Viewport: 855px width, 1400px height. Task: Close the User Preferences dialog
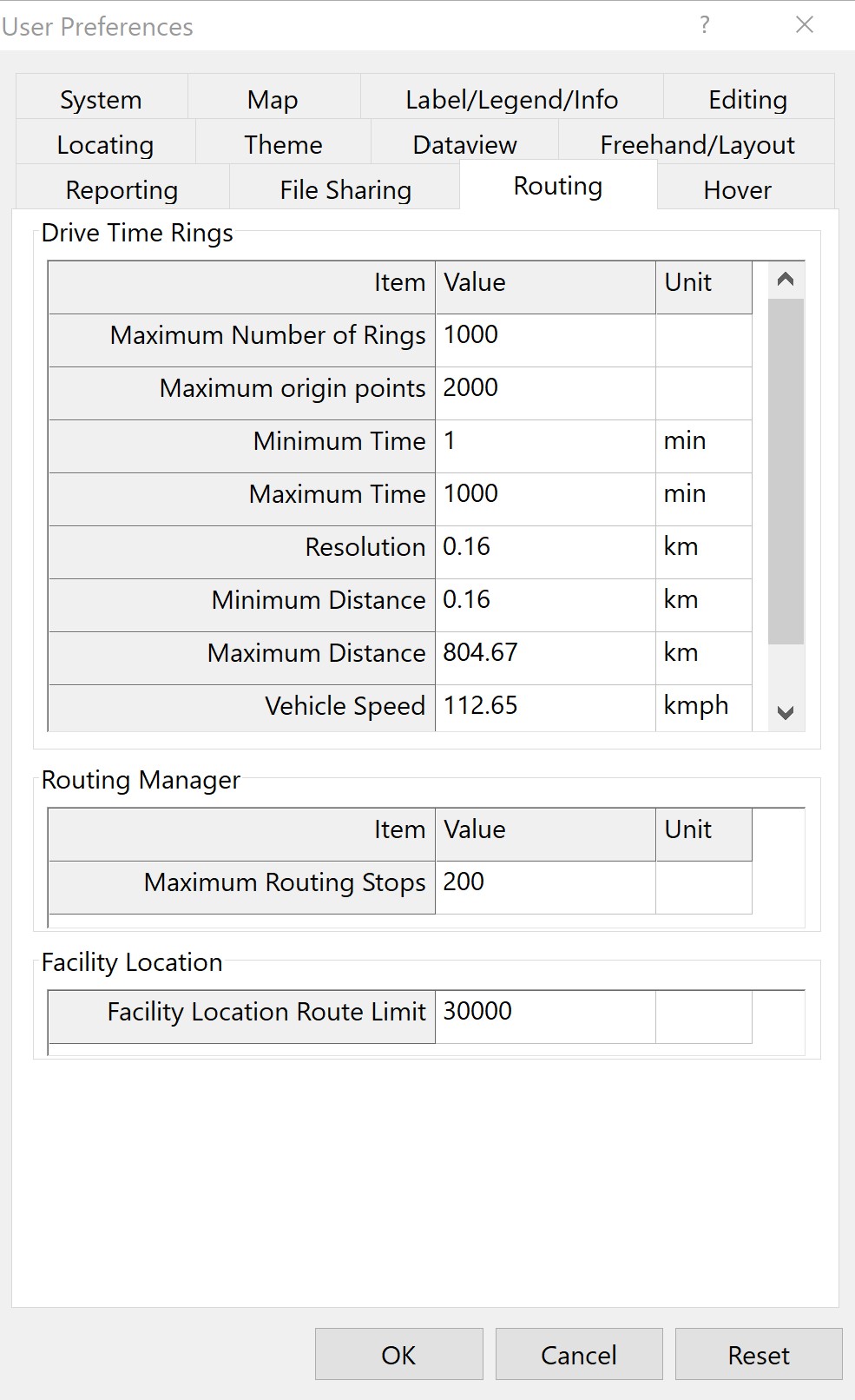tap(805, 25)
